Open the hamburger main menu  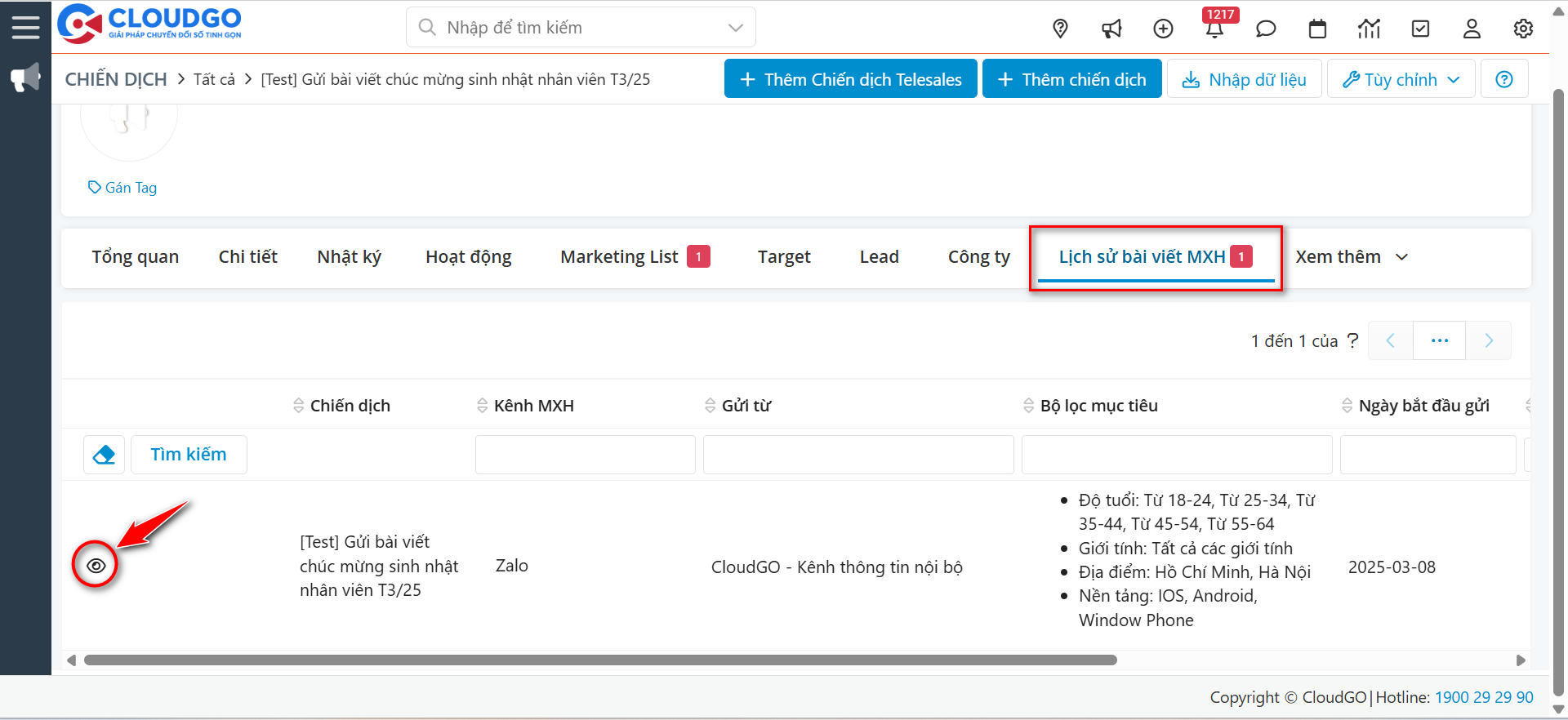click(25, 27)
